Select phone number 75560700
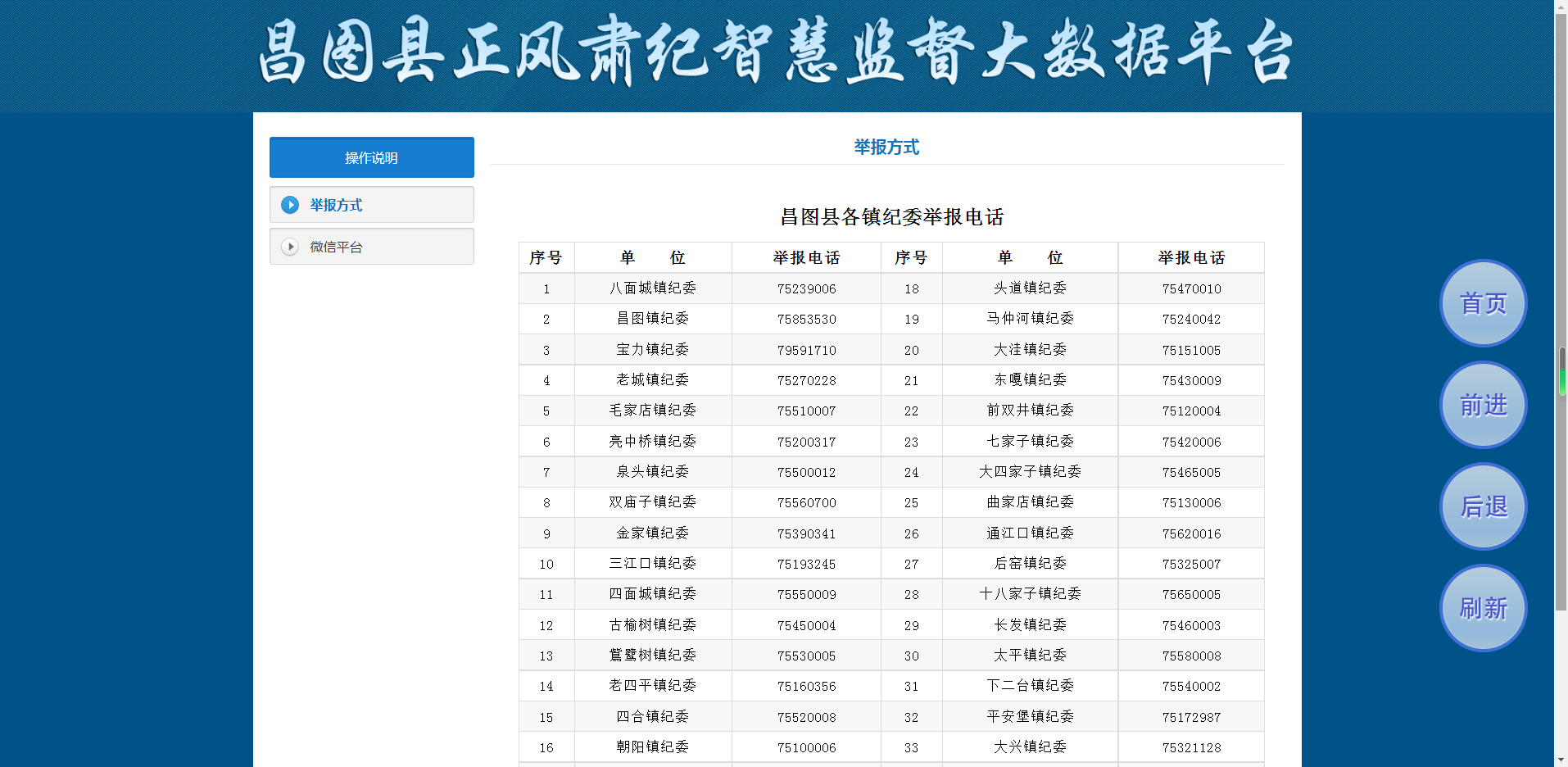 pyautogui.click(x=807, y=503)
